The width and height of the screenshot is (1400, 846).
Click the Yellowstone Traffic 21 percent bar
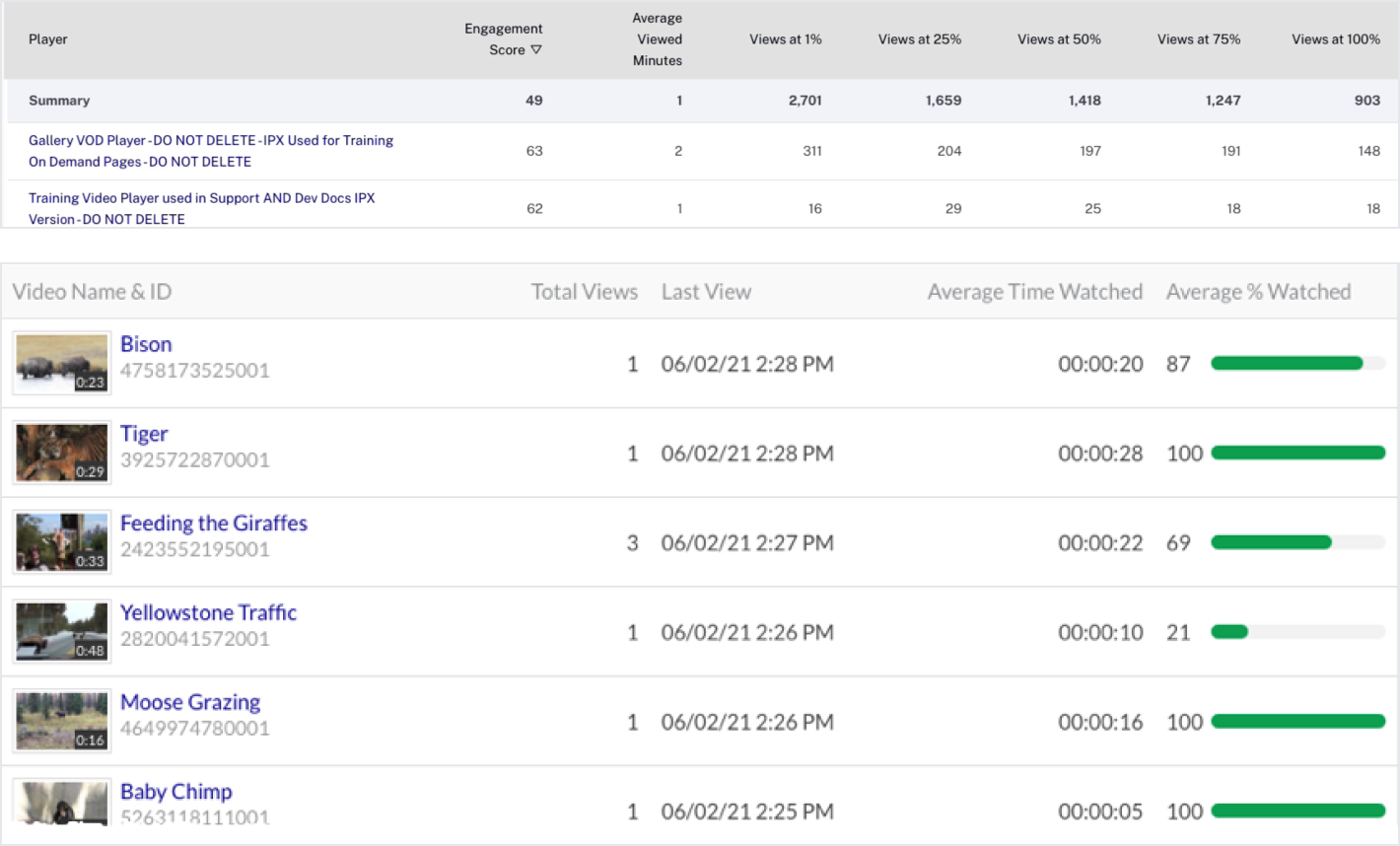tap(1298, 632)
